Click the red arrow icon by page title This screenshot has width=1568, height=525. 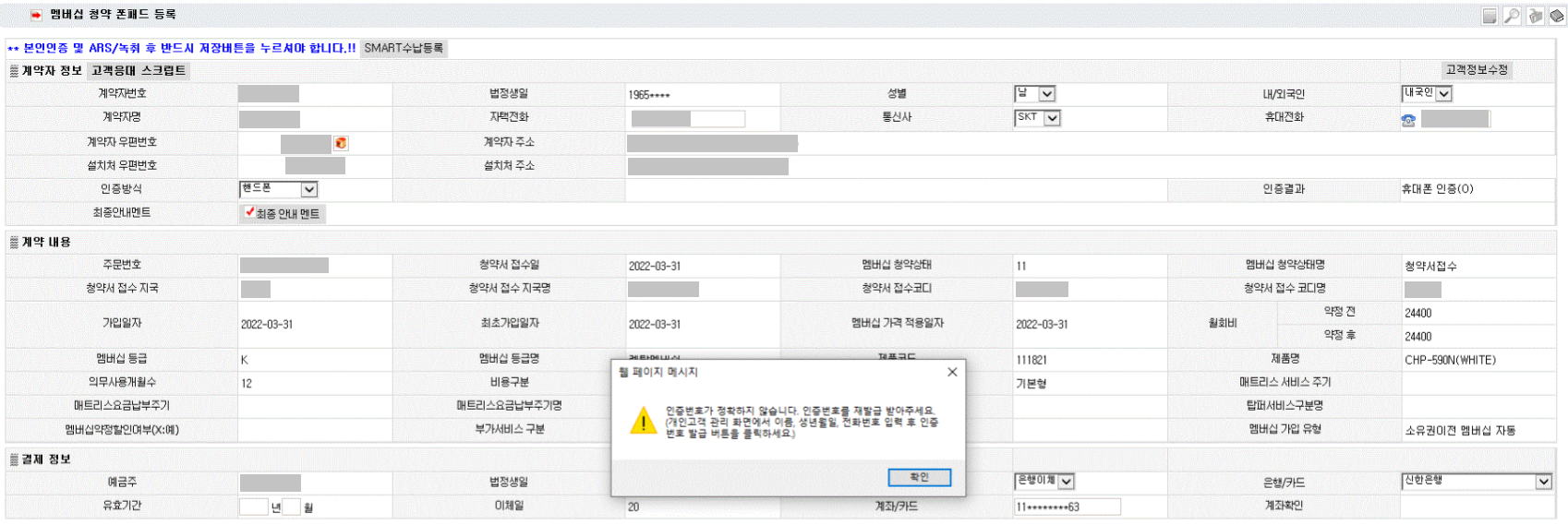coord(36,15)
